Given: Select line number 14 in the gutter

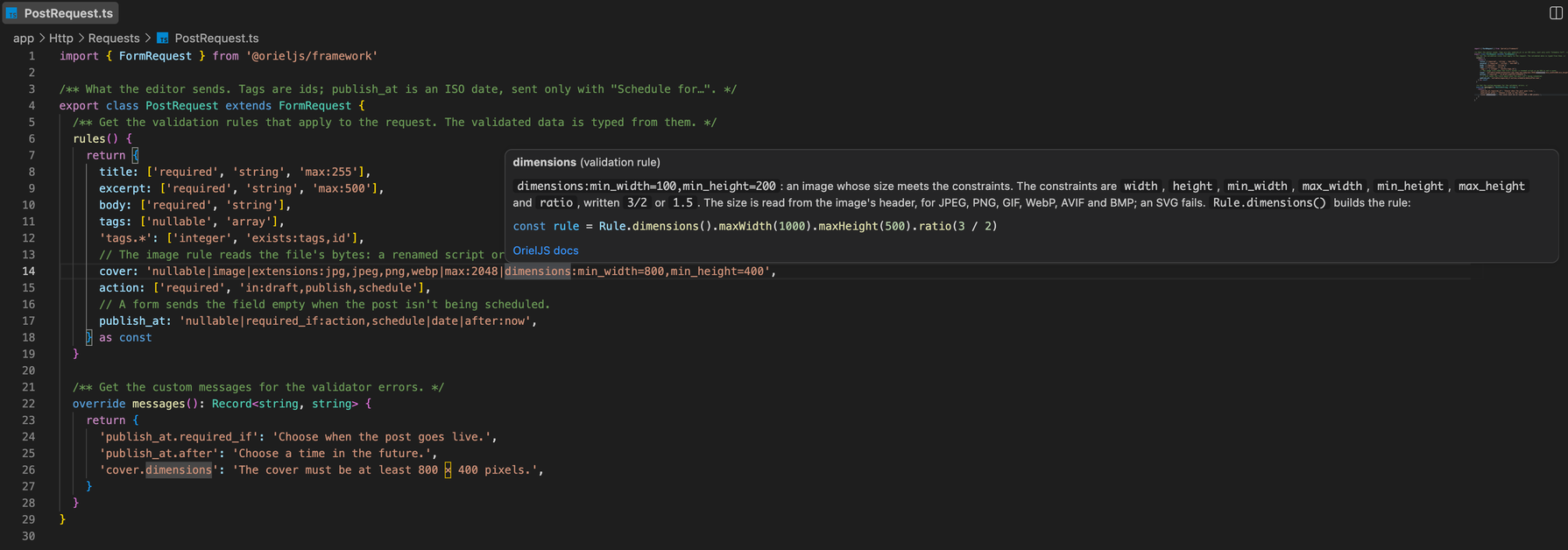Looking at the screenshot, I should 29,271.
